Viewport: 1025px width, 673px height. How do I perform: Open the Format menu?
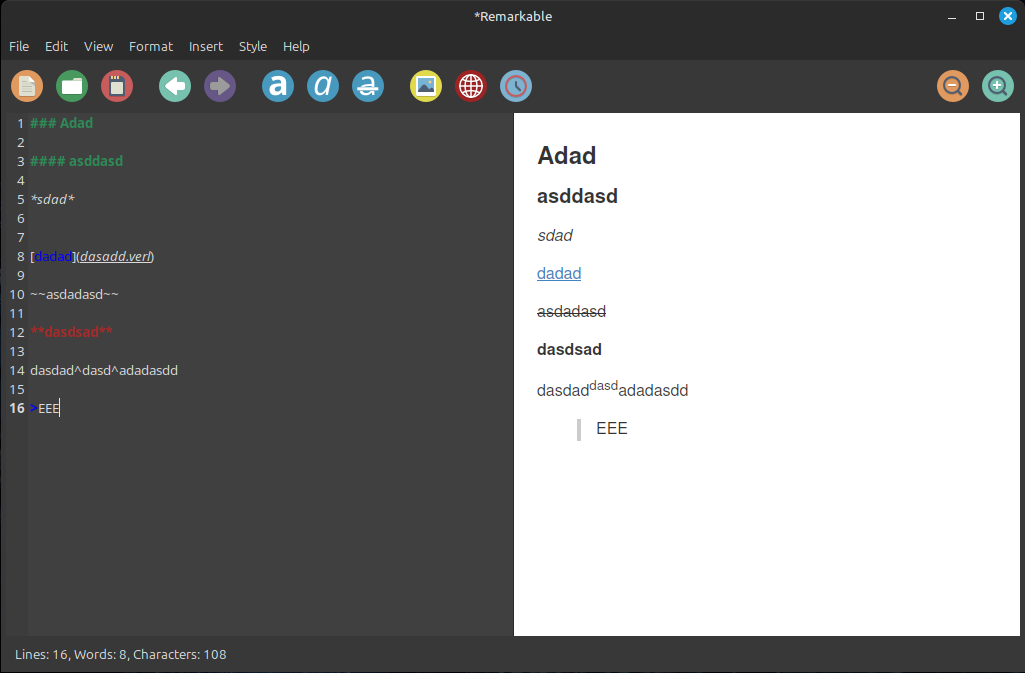tap(151, 46)
